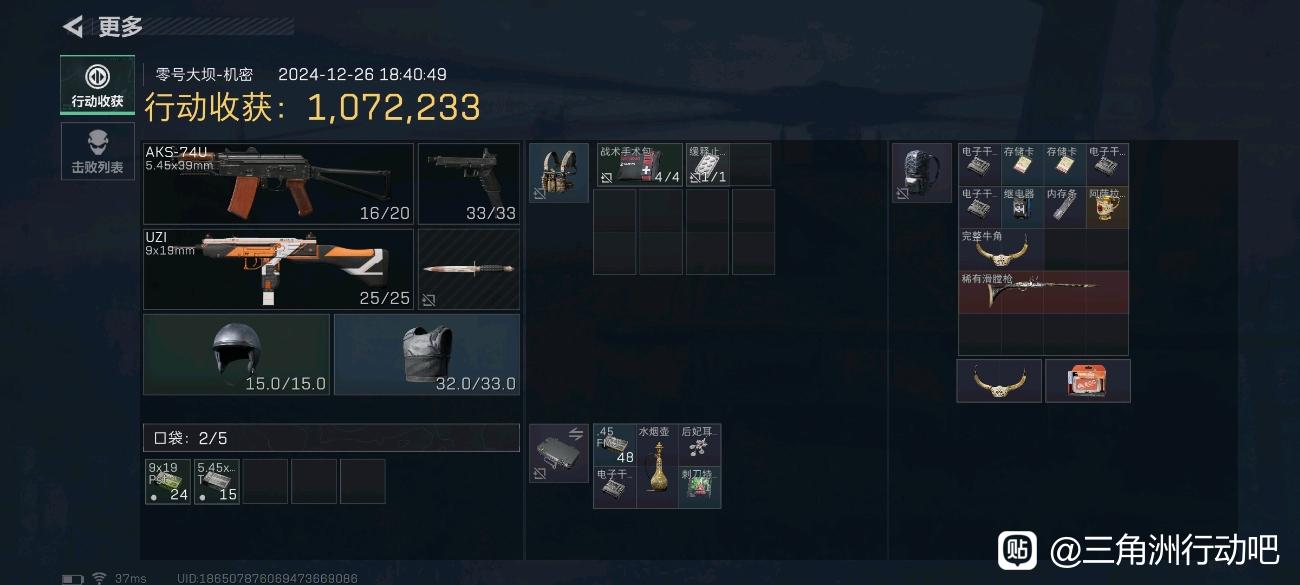The height and width of the screenshot is (585, 1300).
Task: Switch to the 行动收获 tab
Action: (97, 85)
